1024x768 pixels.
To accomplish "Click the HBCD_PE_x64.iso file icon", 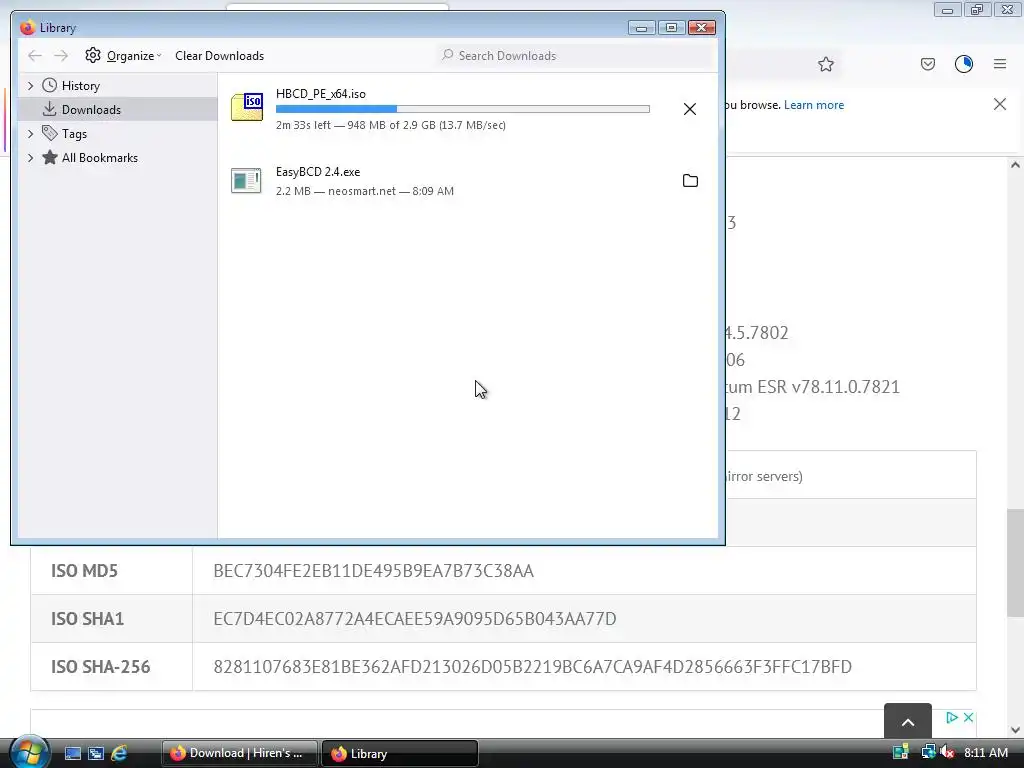I will click(x=247, y=107).
